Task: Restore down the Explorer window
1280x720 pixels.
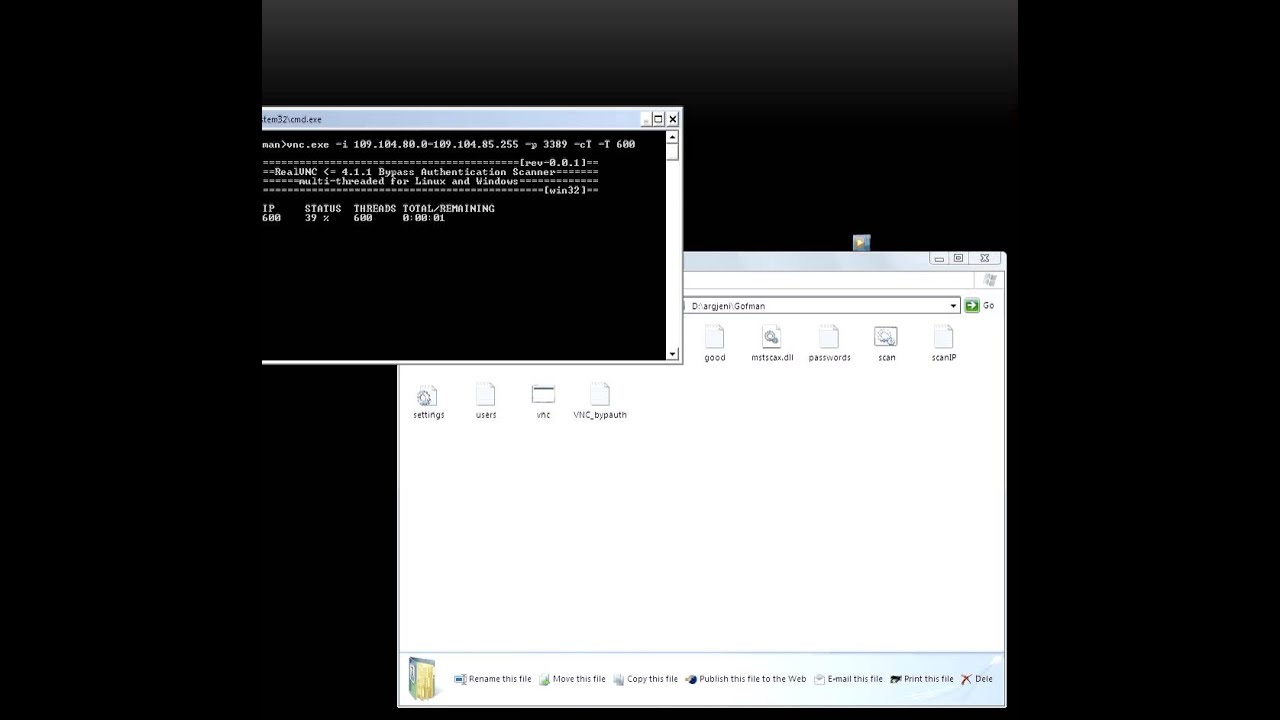Action: click(958, 258)
